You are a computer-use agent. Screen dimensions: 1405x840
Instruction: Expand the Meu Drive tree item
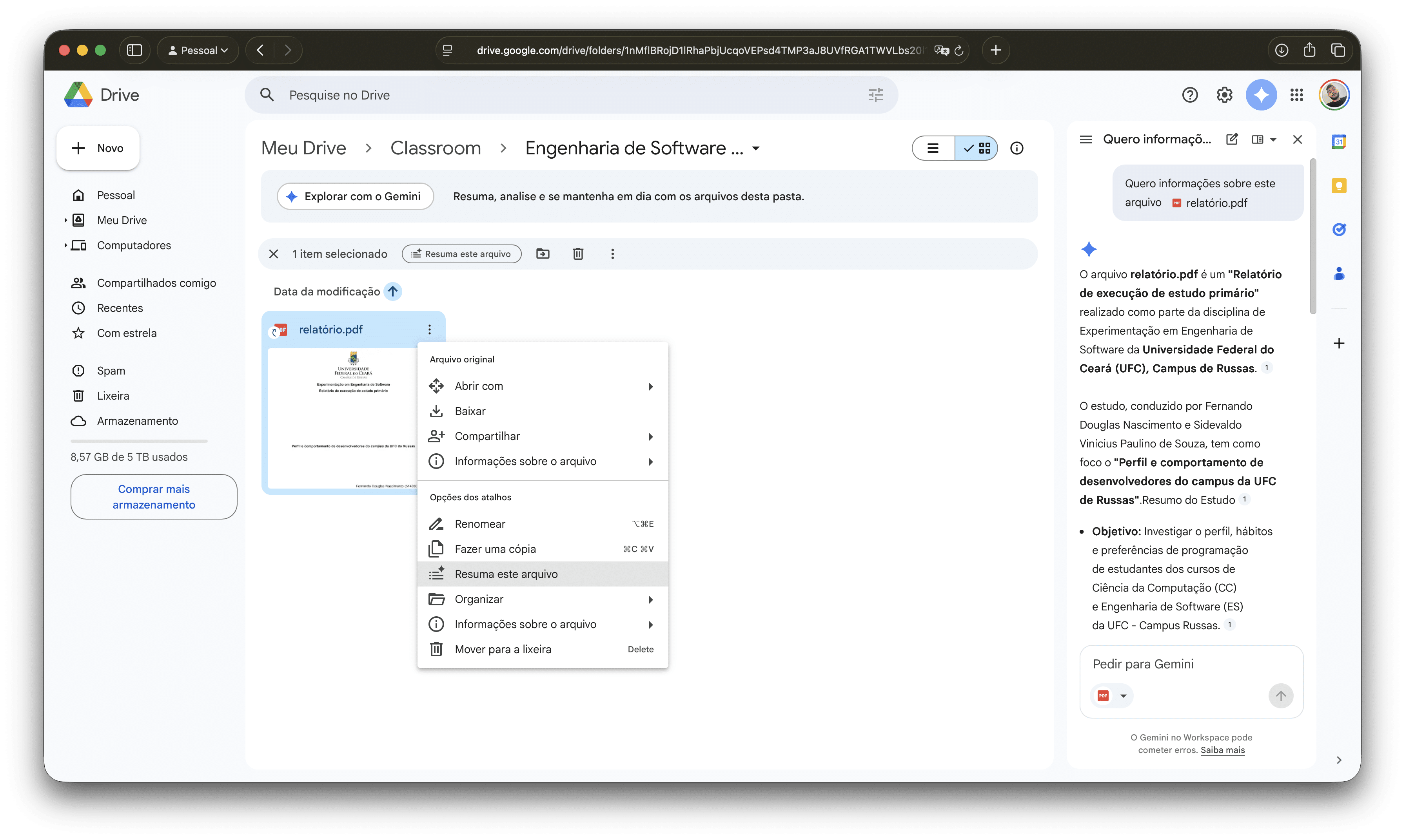(x=66, y=220)
